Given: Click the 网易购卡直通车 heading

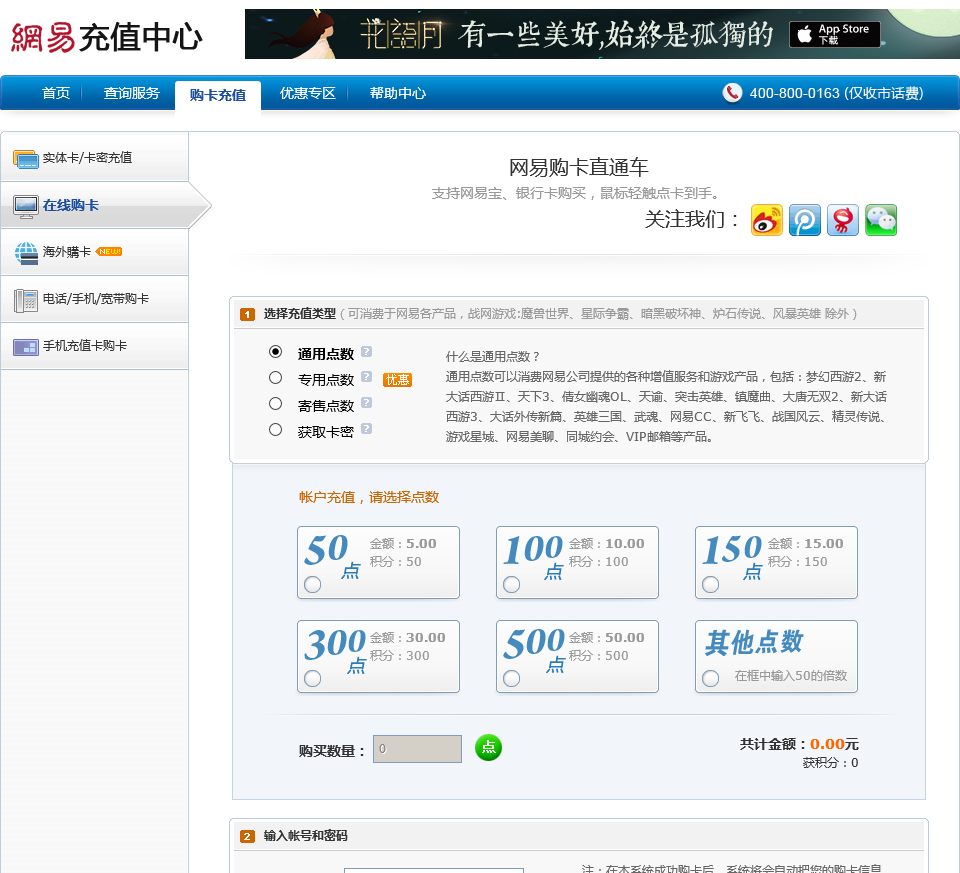Looking at the screenshot, I should pos(578,167).
